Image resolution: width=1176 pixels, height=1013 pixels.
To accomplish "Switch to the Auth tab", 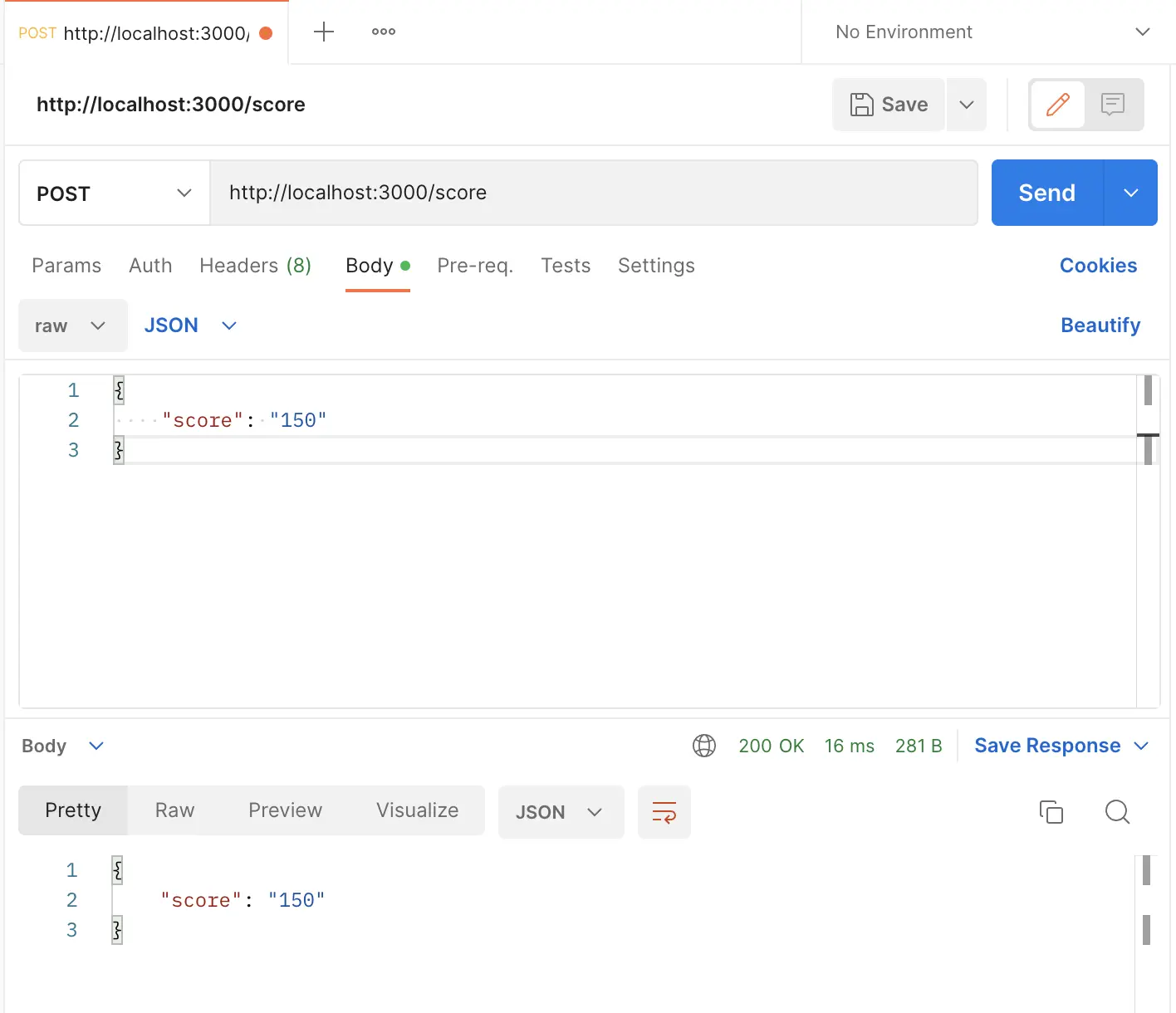I will 150,266.
